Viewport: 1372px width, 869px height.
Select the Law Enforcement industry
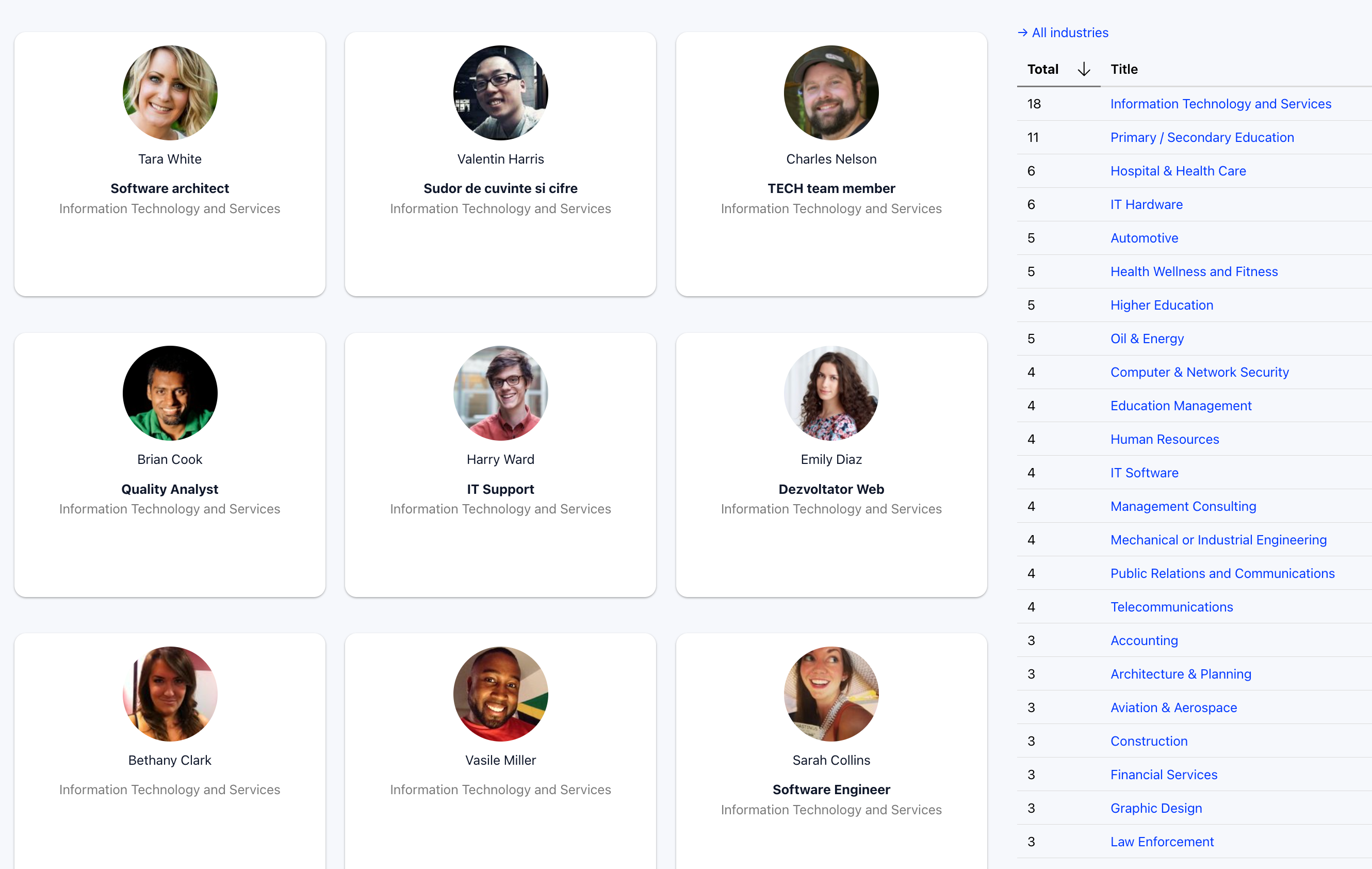[1162, 842]
